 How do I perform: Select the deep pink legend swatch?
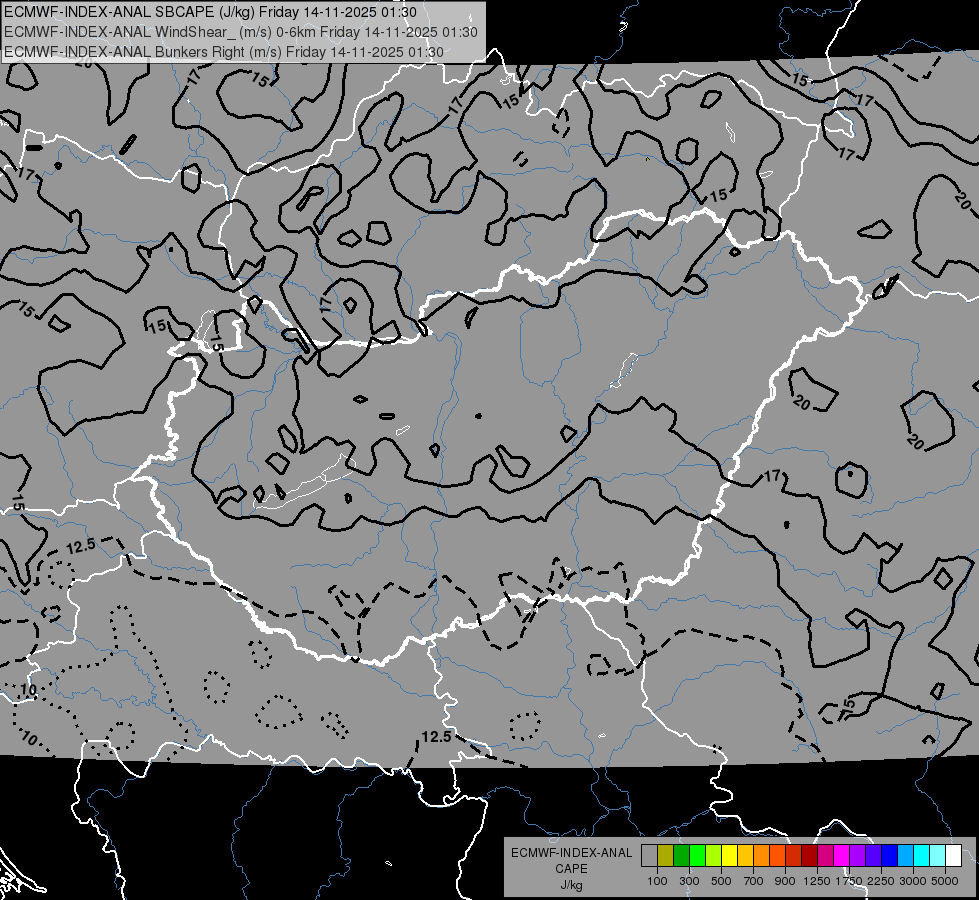(x=825, y=856)
